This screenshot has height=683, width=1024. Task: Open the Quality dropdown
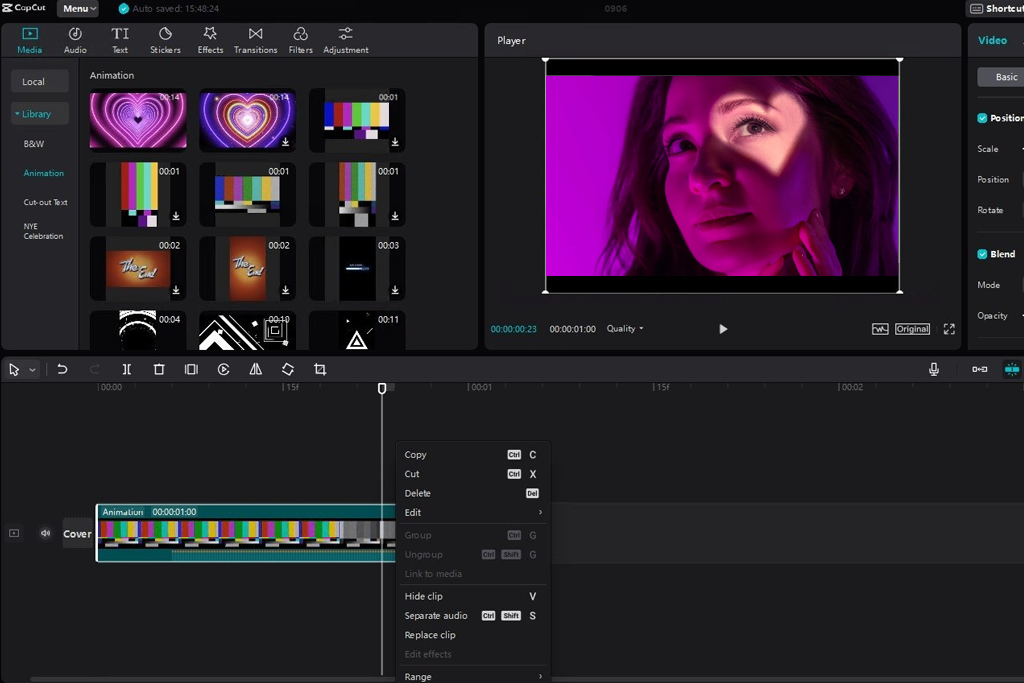pos(625,328)
